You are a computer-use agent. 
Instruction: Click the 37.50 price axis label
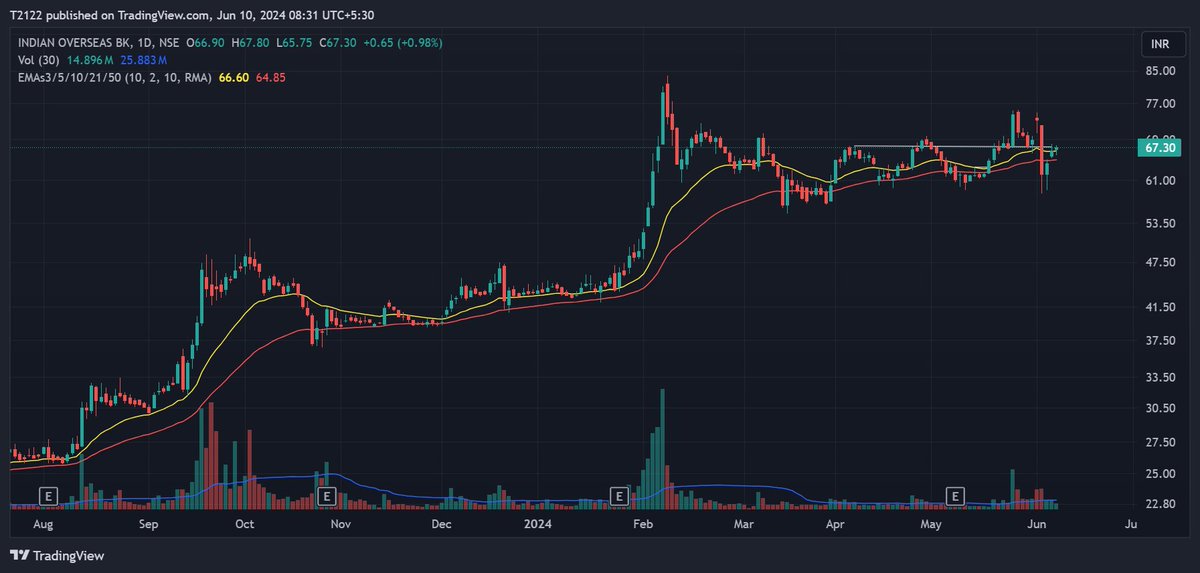[x=1160, y=341]
